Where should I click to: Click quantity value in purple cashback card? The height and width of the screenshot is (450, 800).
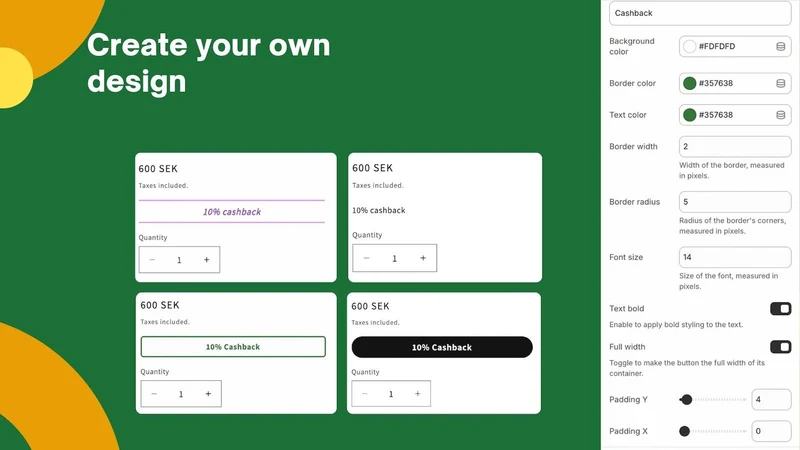click(x=179, y=260)
